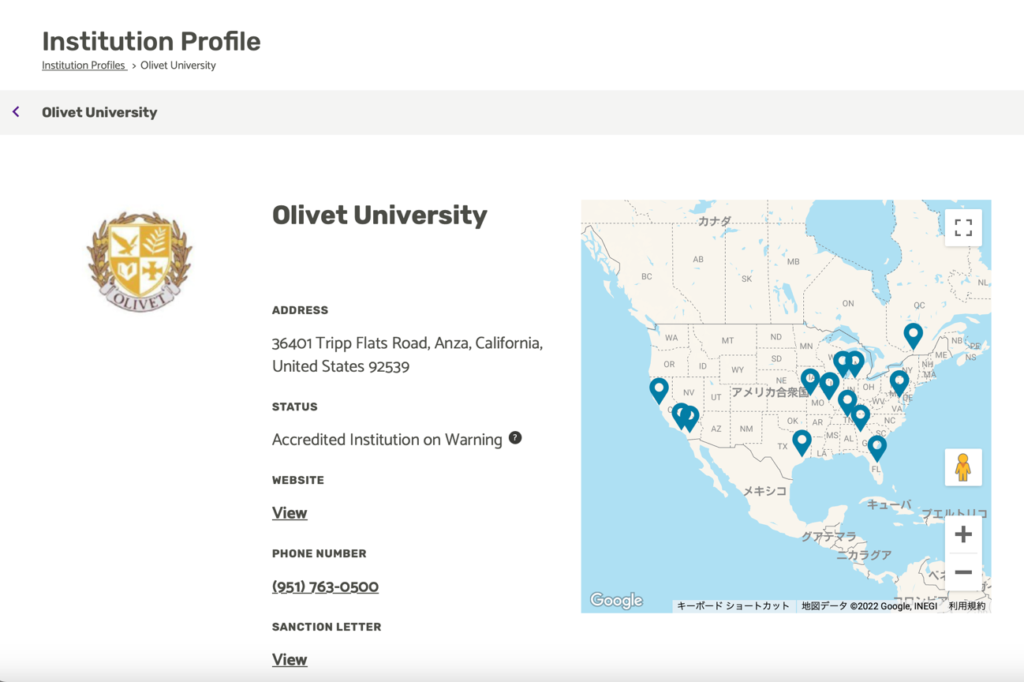
Task: Zoom in on the map
Action: pyautogui.click(x=963, y=534)
